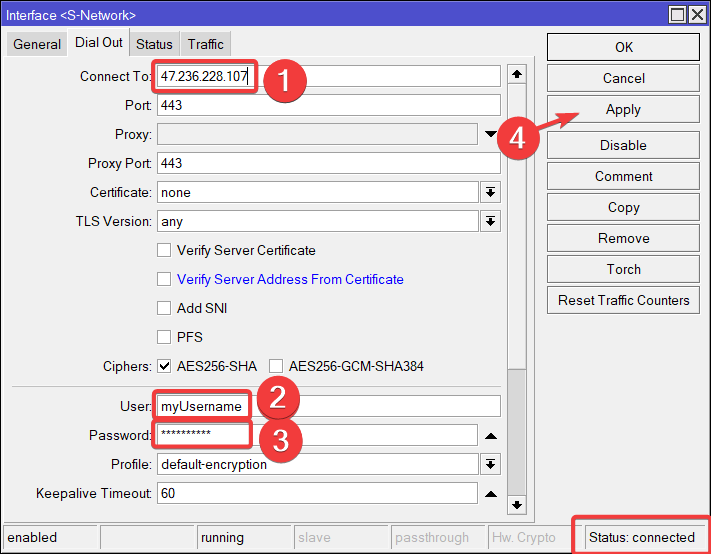The image size is (711, 554).
Task: Click the Copy button
Action: coord(623,207)
